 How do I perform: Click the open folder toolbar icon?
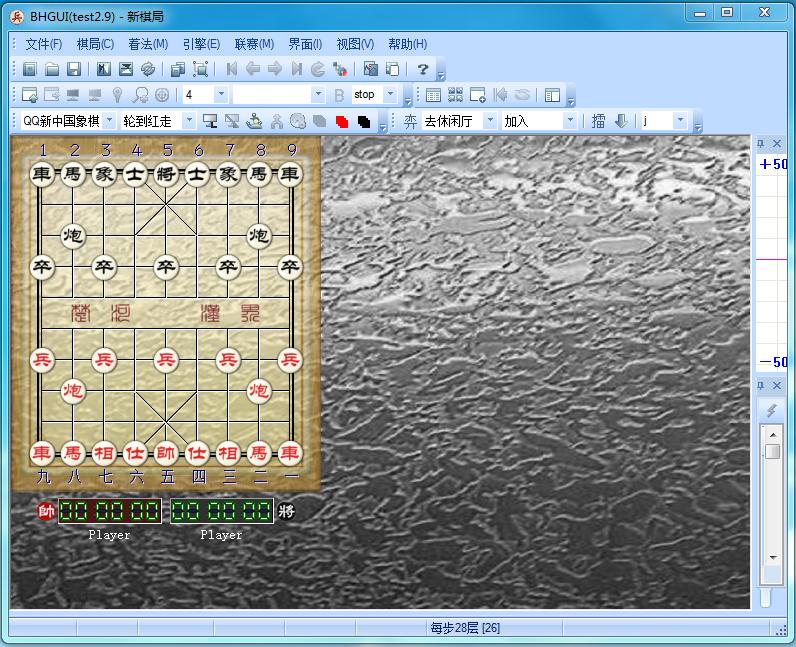(52, 69)
